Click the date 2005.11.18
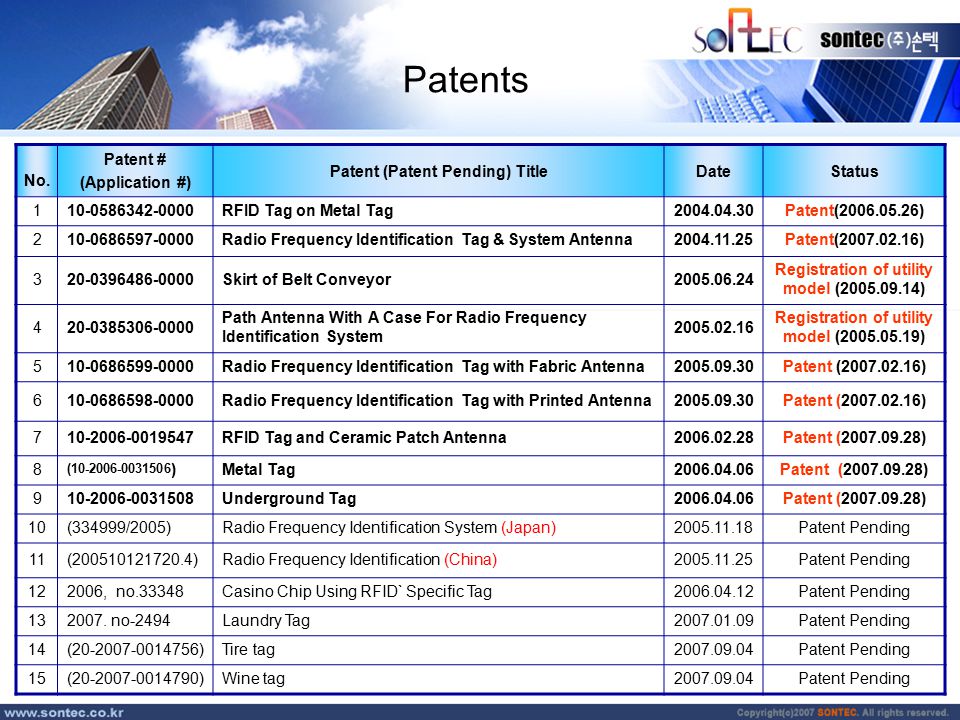The height and width of the screenshot is (720, 960). [x=713, y=527]
